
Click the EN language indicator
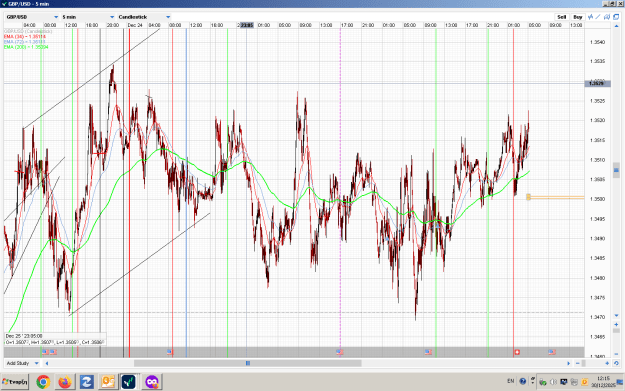511,381
